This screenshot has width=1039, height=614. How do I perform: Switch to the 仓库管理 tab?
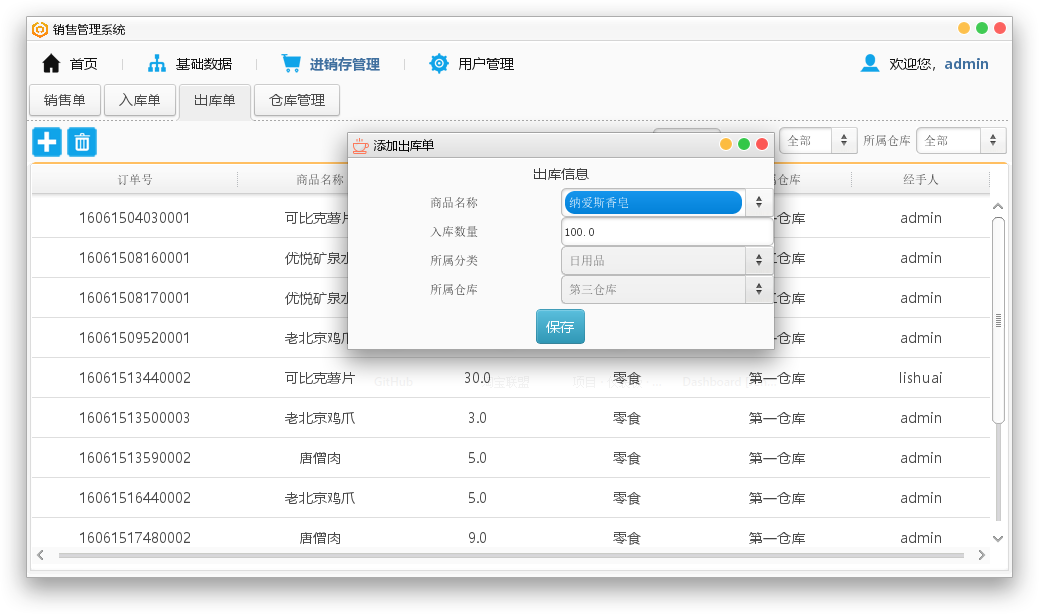tap(297, 100)
